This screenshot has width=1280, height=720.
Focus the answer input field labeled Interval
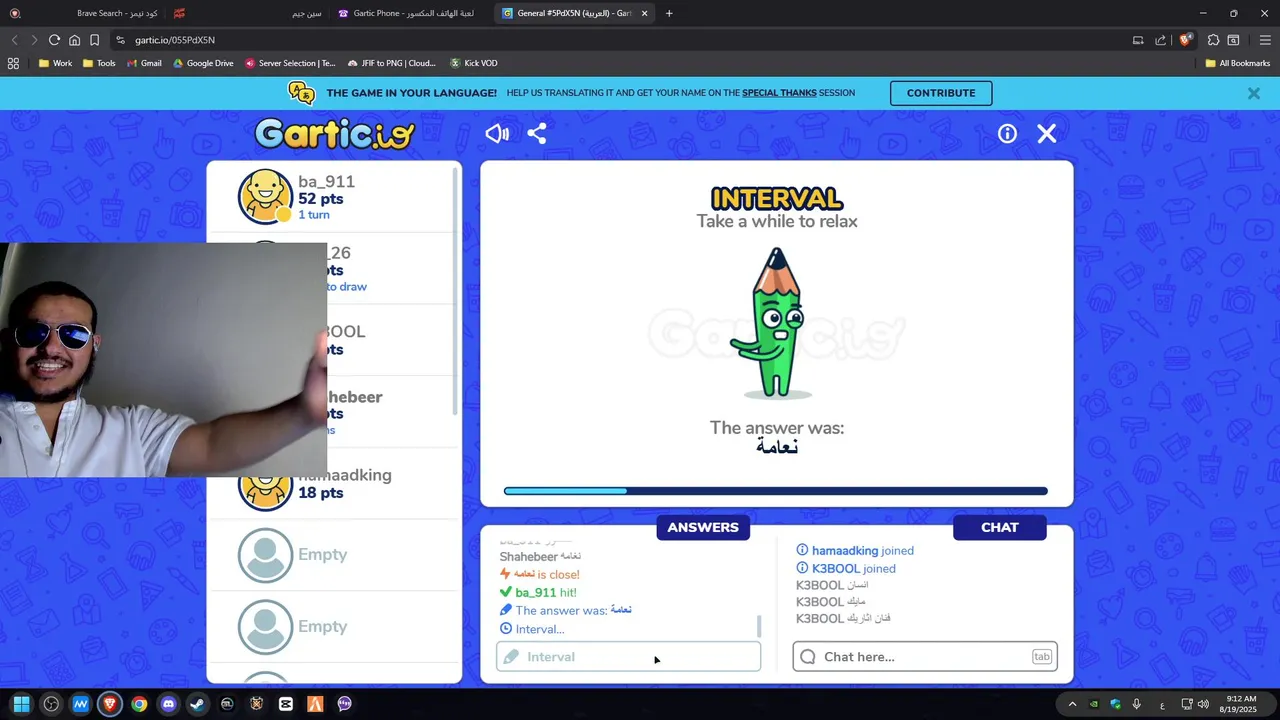(629, 657)
